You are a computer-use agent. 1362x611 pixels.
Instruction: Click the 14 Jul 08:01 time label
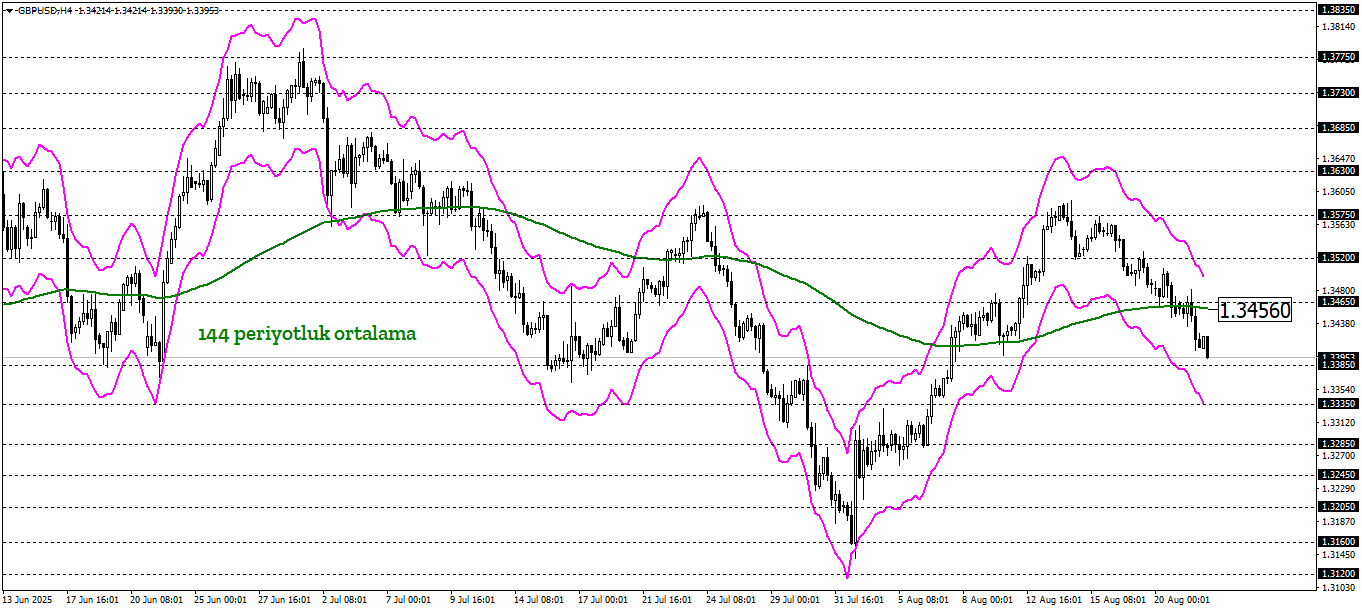pyautogui.click(x=540, y=600)
